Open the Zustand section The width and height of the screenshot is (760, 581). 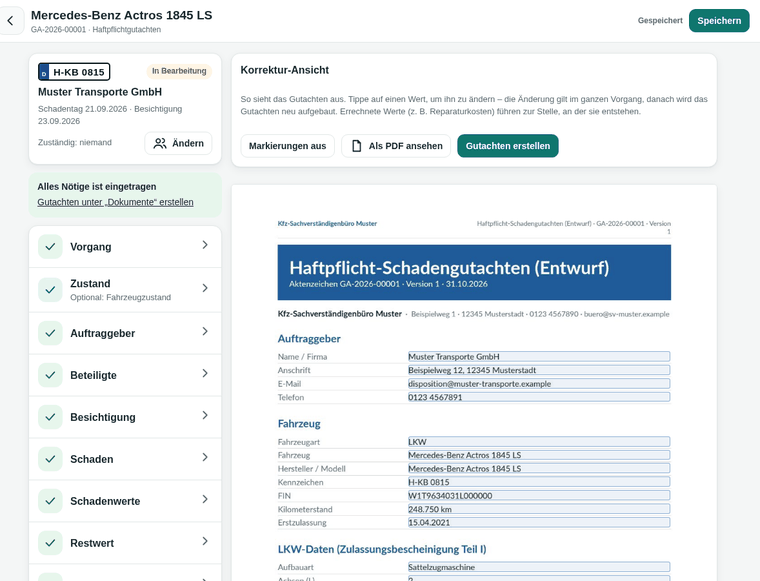[x=125, y=289]
